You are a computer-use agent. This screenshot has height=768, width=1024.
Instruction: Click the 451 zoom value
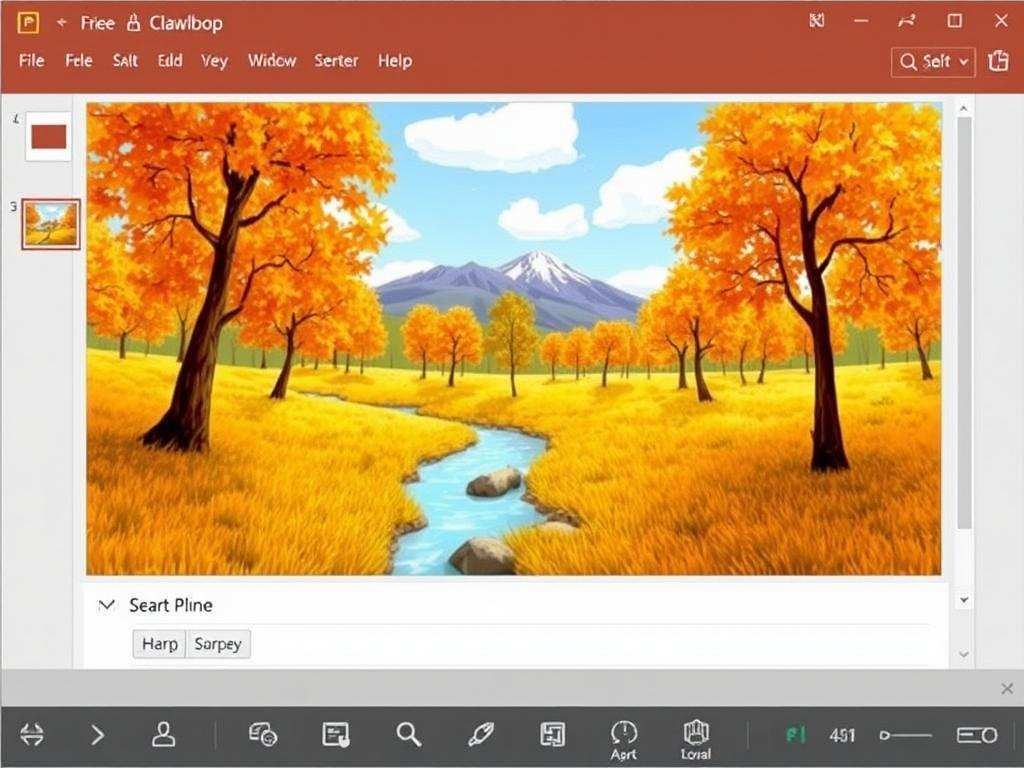(x=842, y=736)
